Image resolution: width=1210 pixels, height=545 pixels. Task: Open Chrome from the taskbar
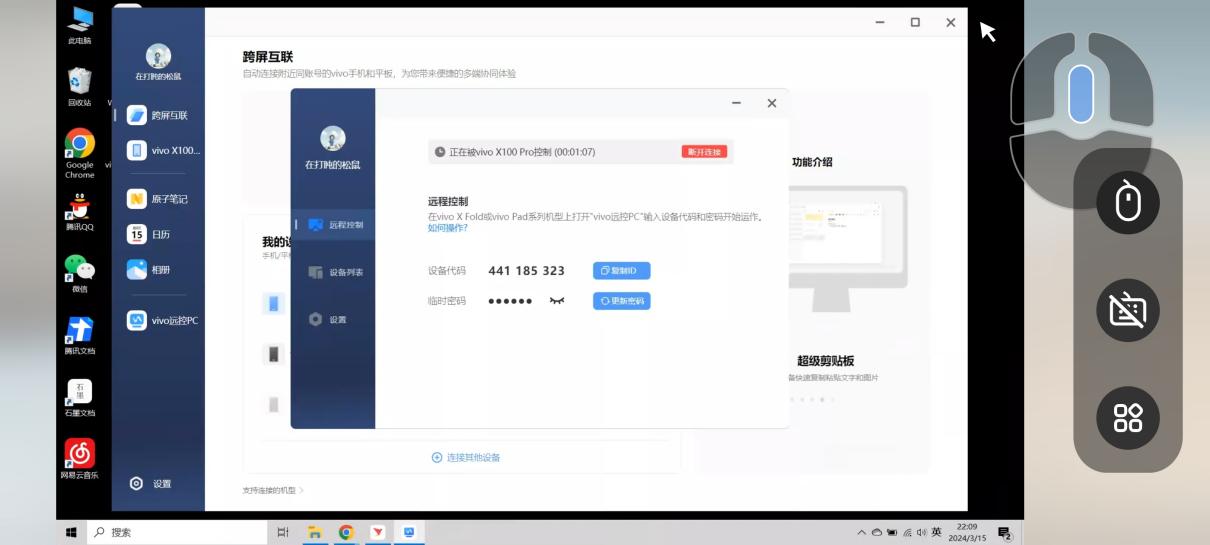pos(346,533)
